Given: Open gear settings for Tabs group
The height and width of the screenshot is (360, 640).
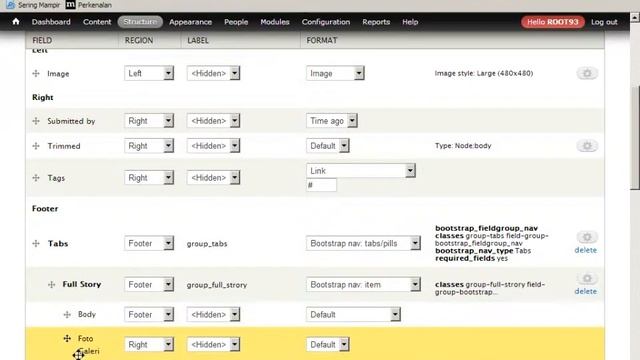Looking at the screenshot, I should 587,237.
